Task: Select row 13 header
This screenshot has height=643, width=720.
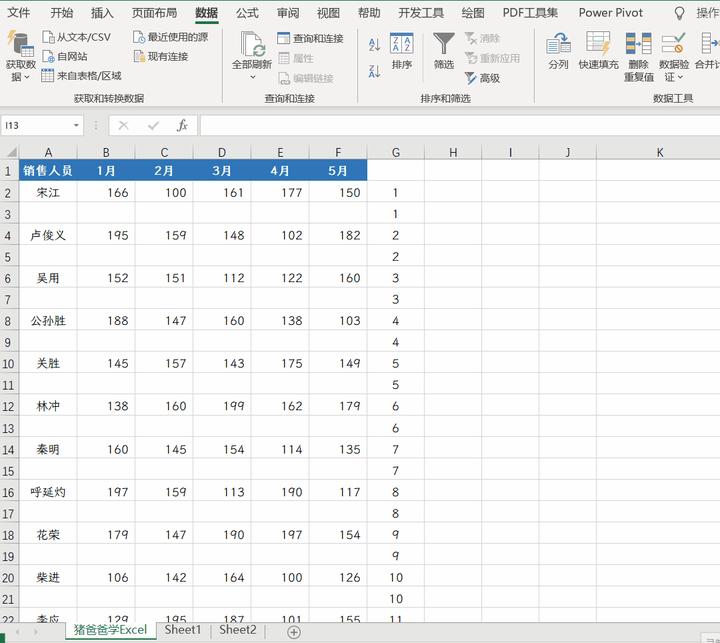Action: (x=8, y=428)
